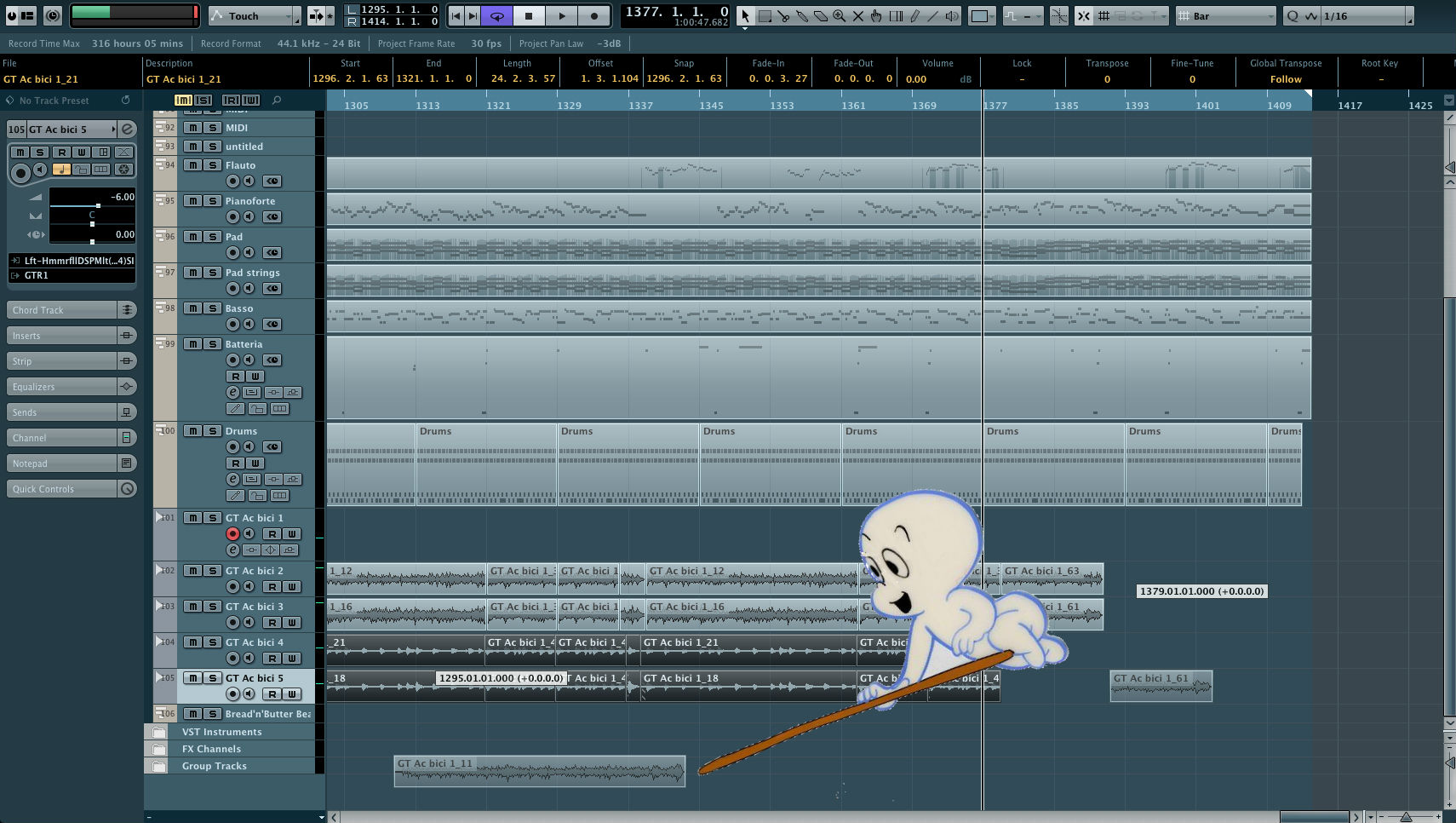Toggle global Read automation button
The image size is (1456, 823).
point(231,101)
